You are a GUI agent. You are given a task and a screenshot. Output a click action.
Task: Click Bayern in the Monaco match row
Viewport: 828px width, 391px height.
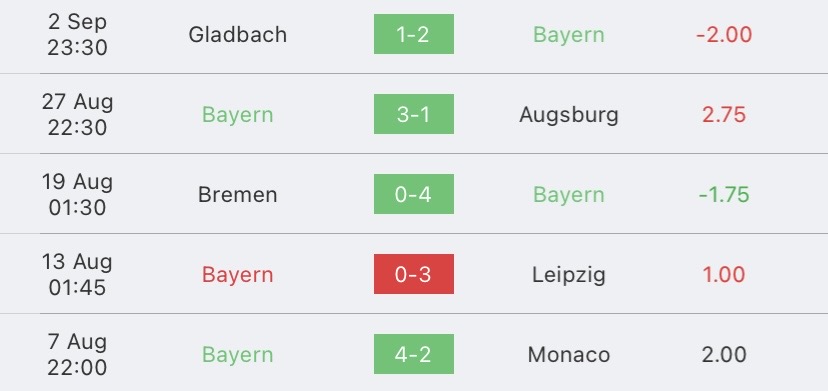click(x=238, y=355)
